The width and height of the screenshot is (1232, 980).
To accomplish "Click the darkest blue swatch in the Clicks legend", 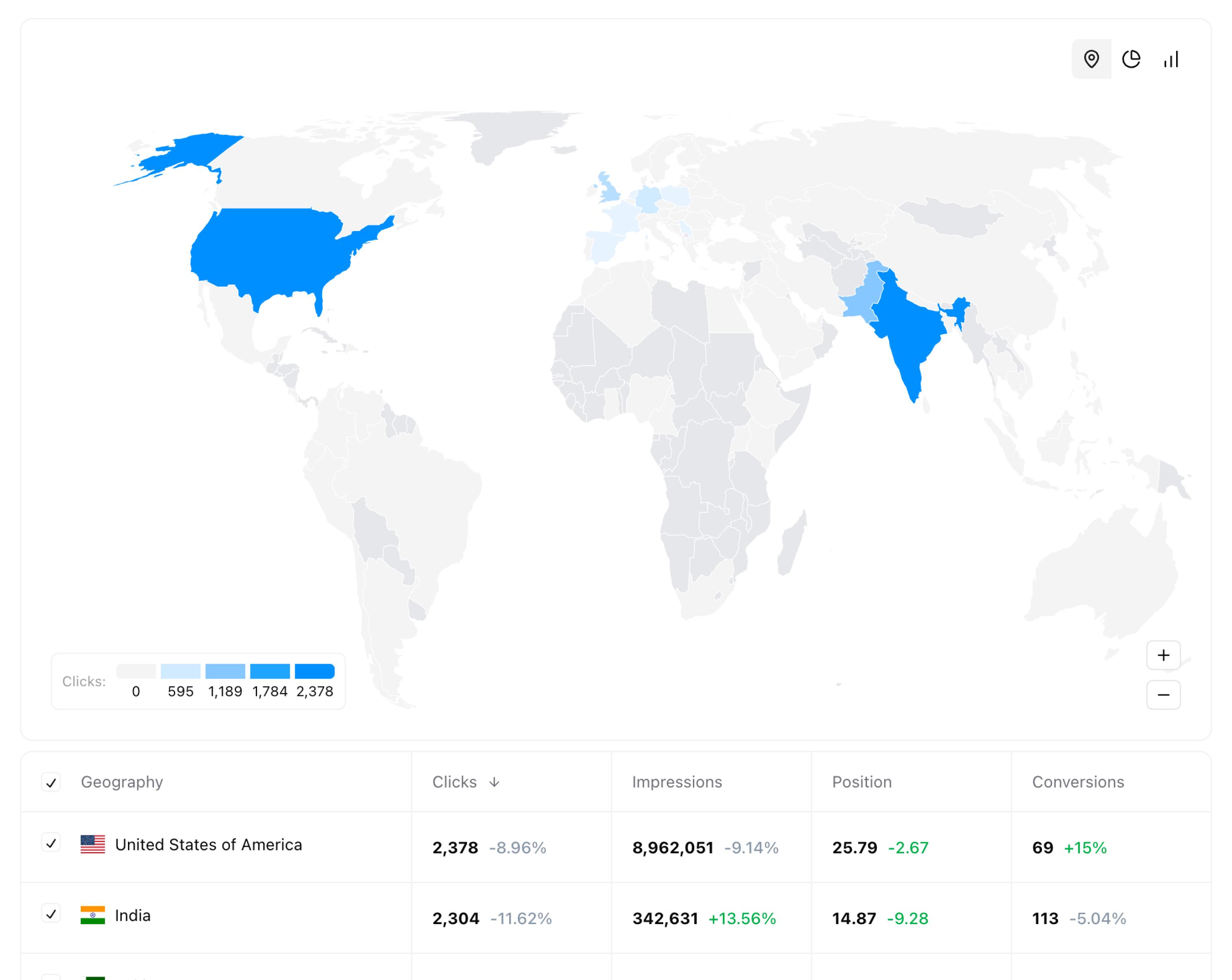I will [314, 671].
